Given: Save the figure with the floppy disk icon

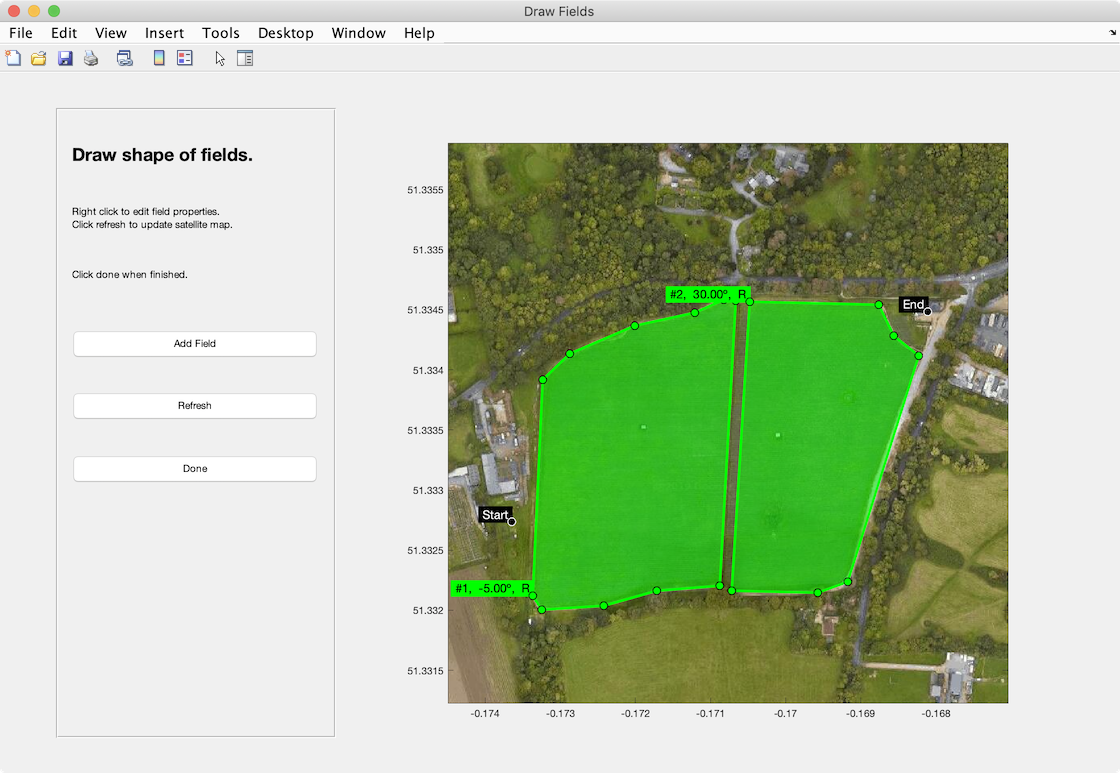Looking at the screenshot, I should [65, 59].
